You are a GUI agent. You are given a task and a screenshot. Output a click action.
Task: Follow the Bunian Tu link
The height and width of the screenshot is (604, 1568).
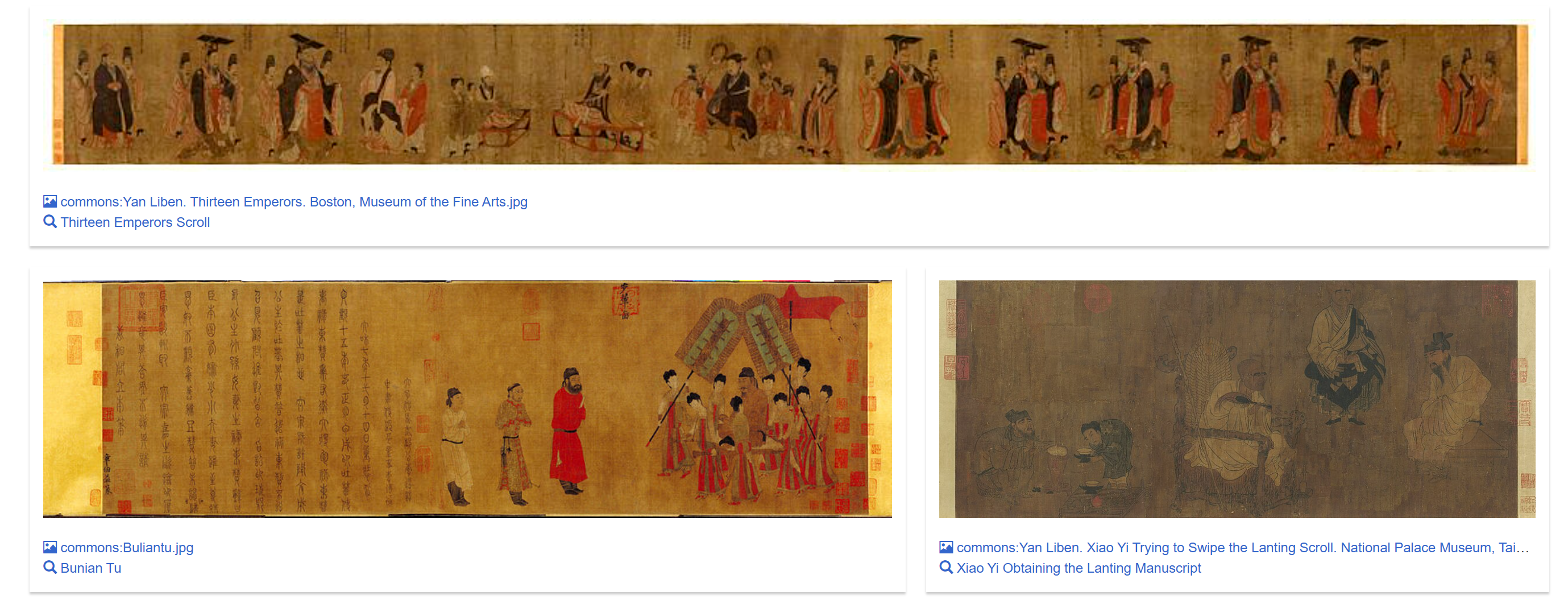click(x=91, y=568)
